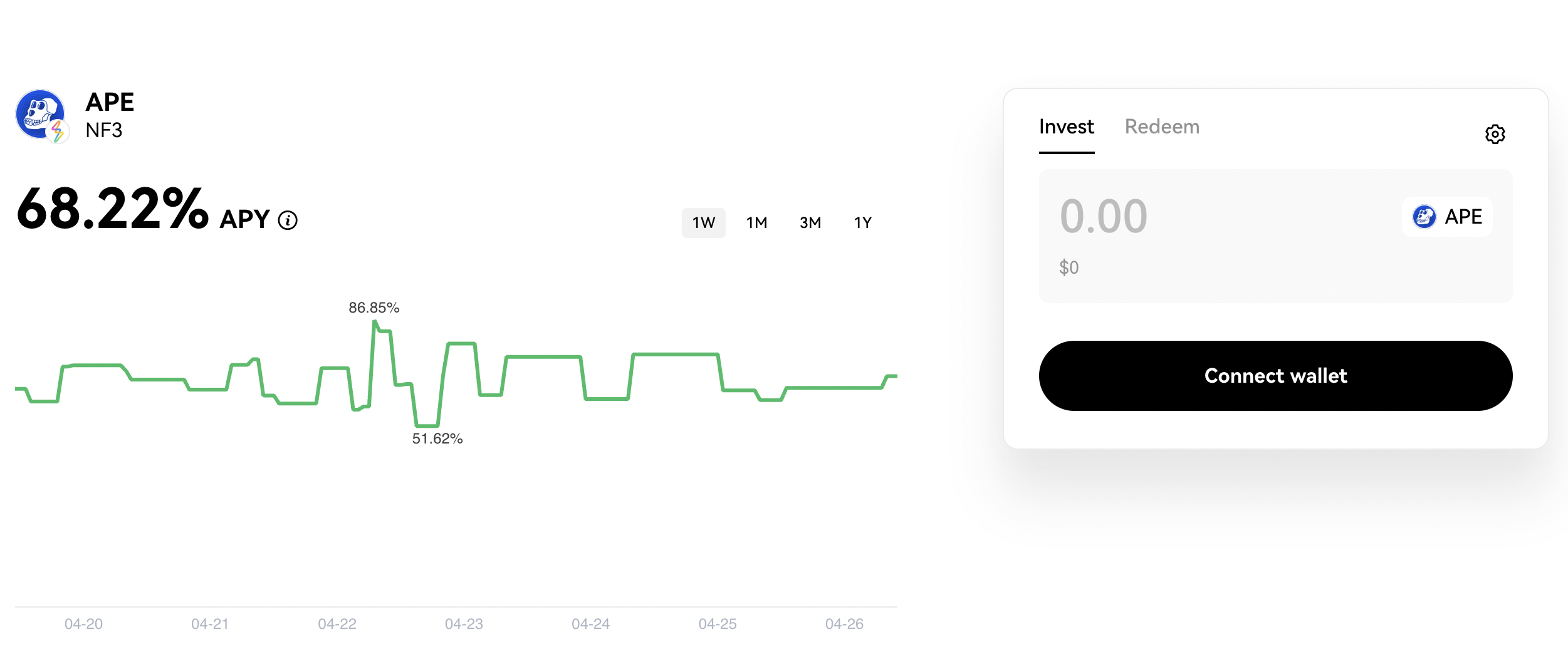Viewport: 1568px width, 669px height.
Task: Open the settings gear icon
Action: pos(1495,133)
